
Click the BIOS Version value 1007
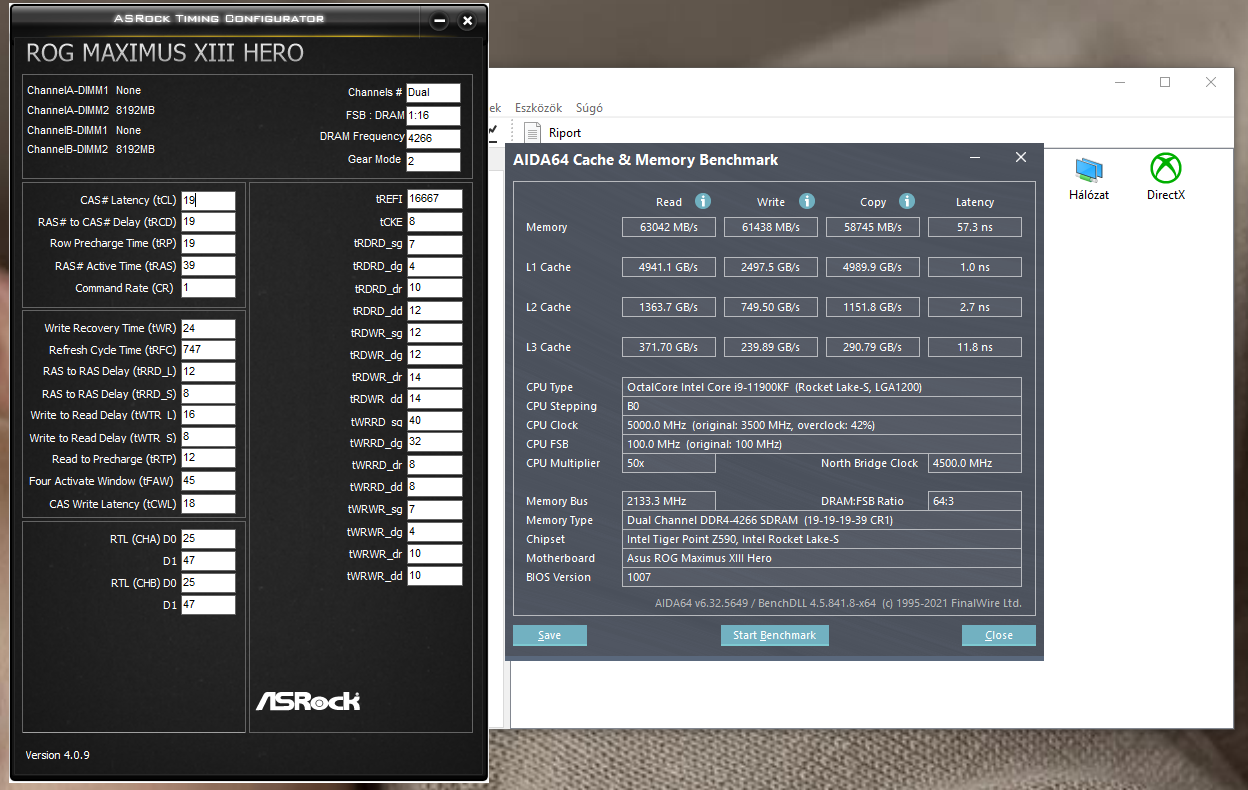point(822,577)
